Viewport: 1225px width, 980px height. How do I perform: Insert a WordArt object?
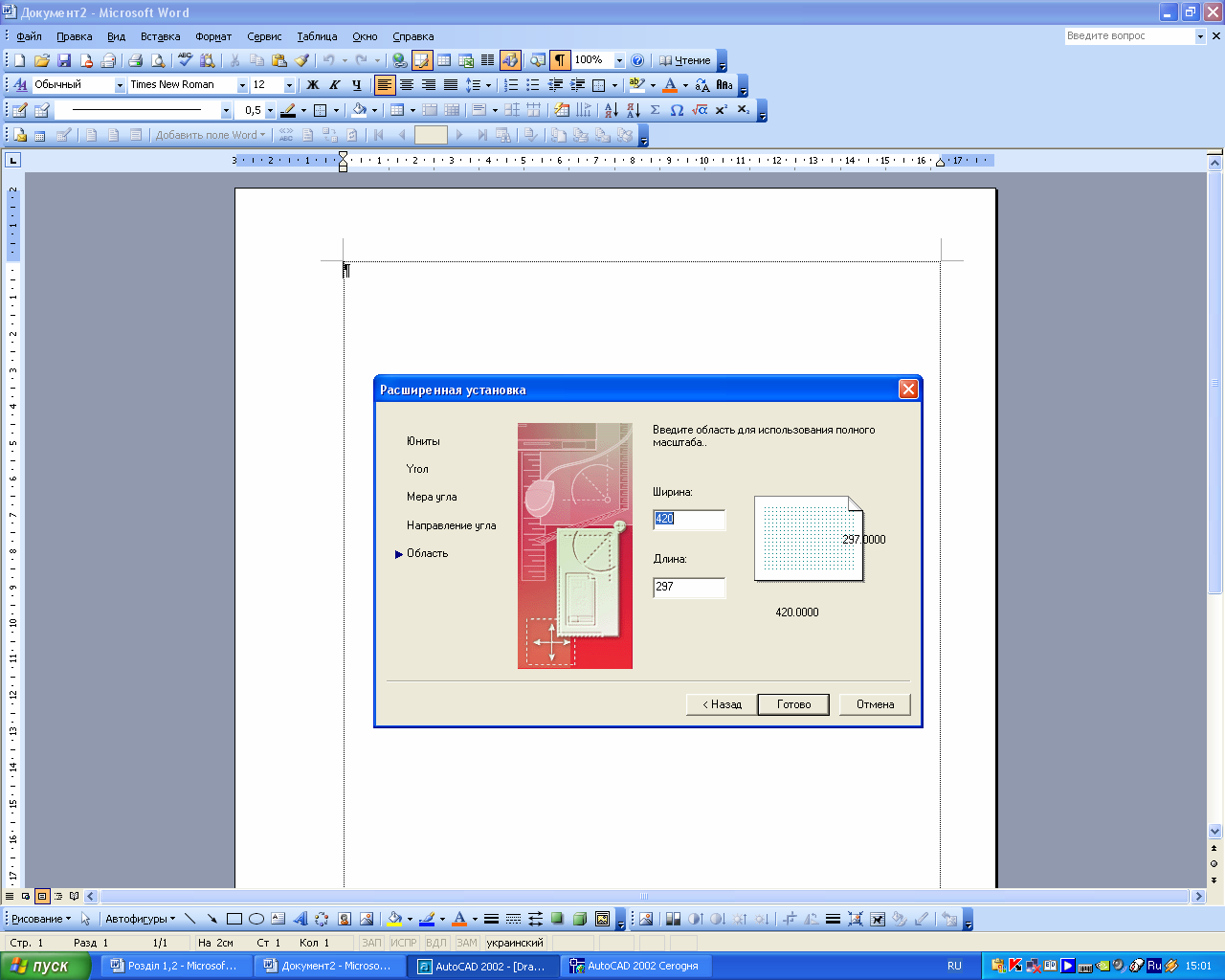[x=300, y=919]
